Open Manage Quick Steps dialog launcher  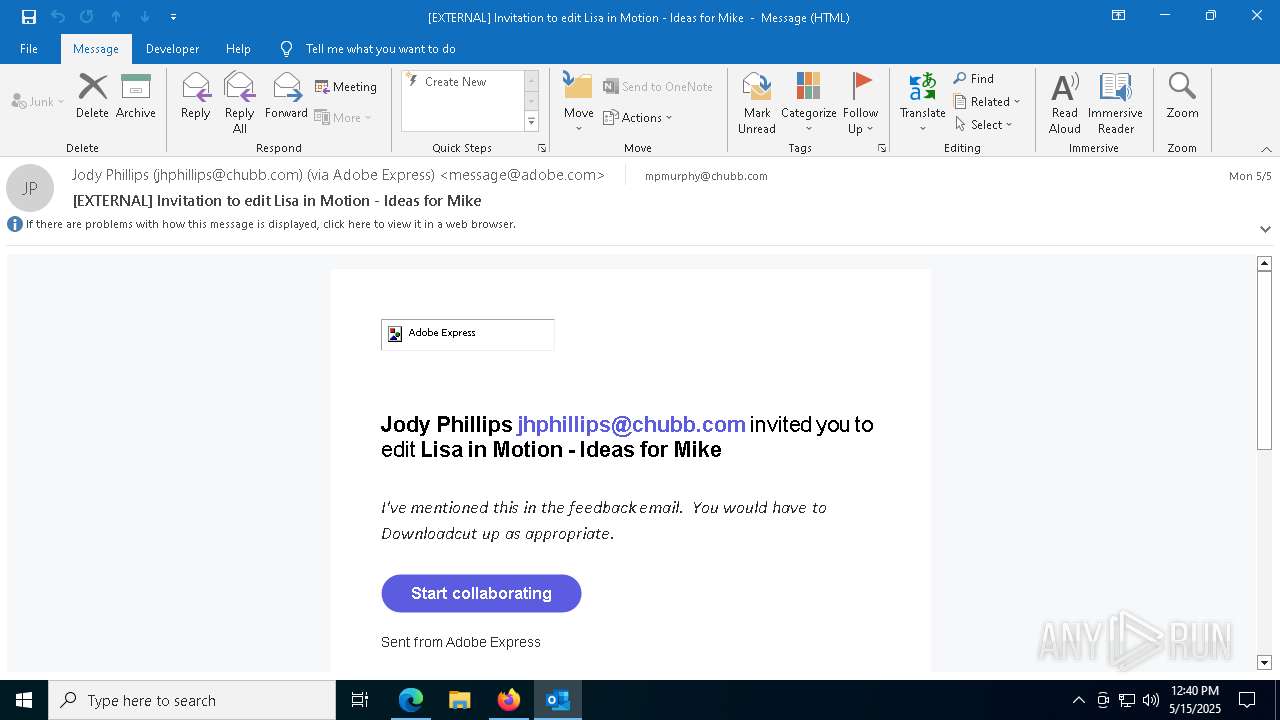pos(542,148)
